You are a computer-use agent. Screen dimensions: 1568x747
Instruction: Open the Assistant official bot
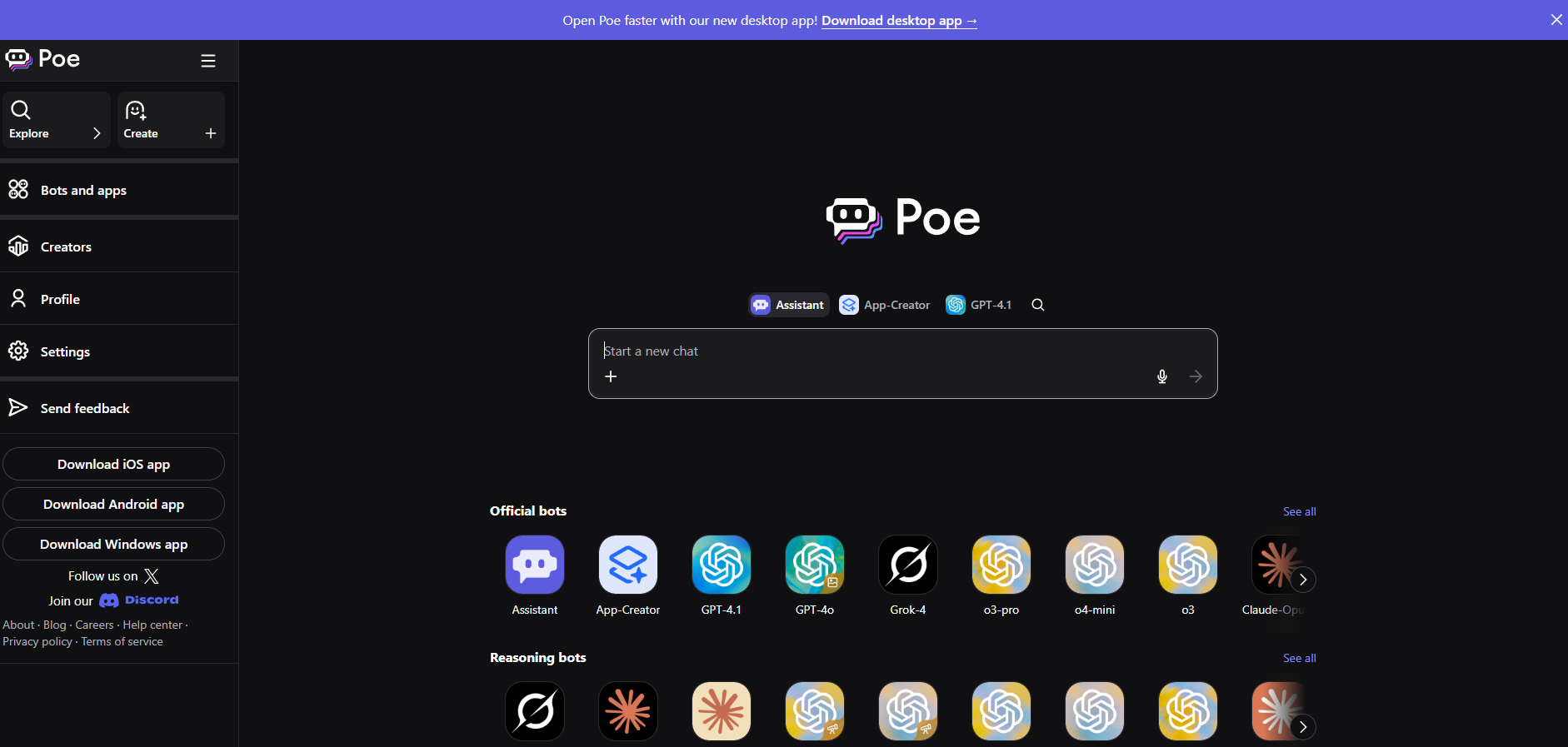[535, 575]
